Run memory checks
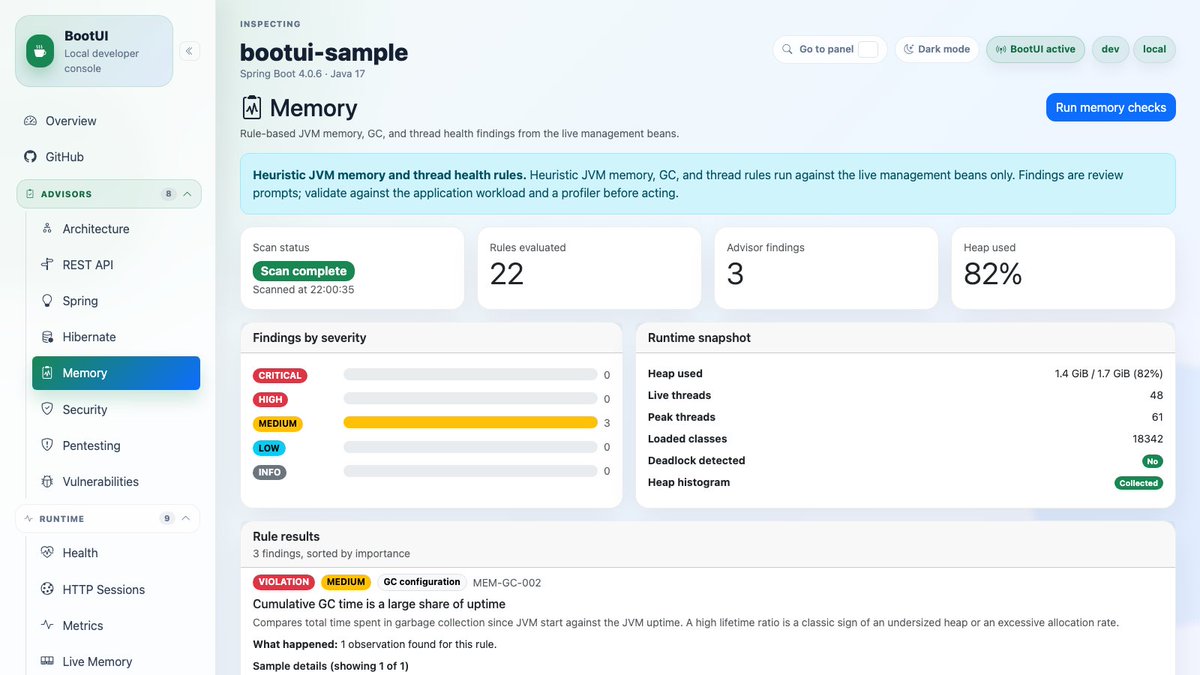 pos(1110,108)
